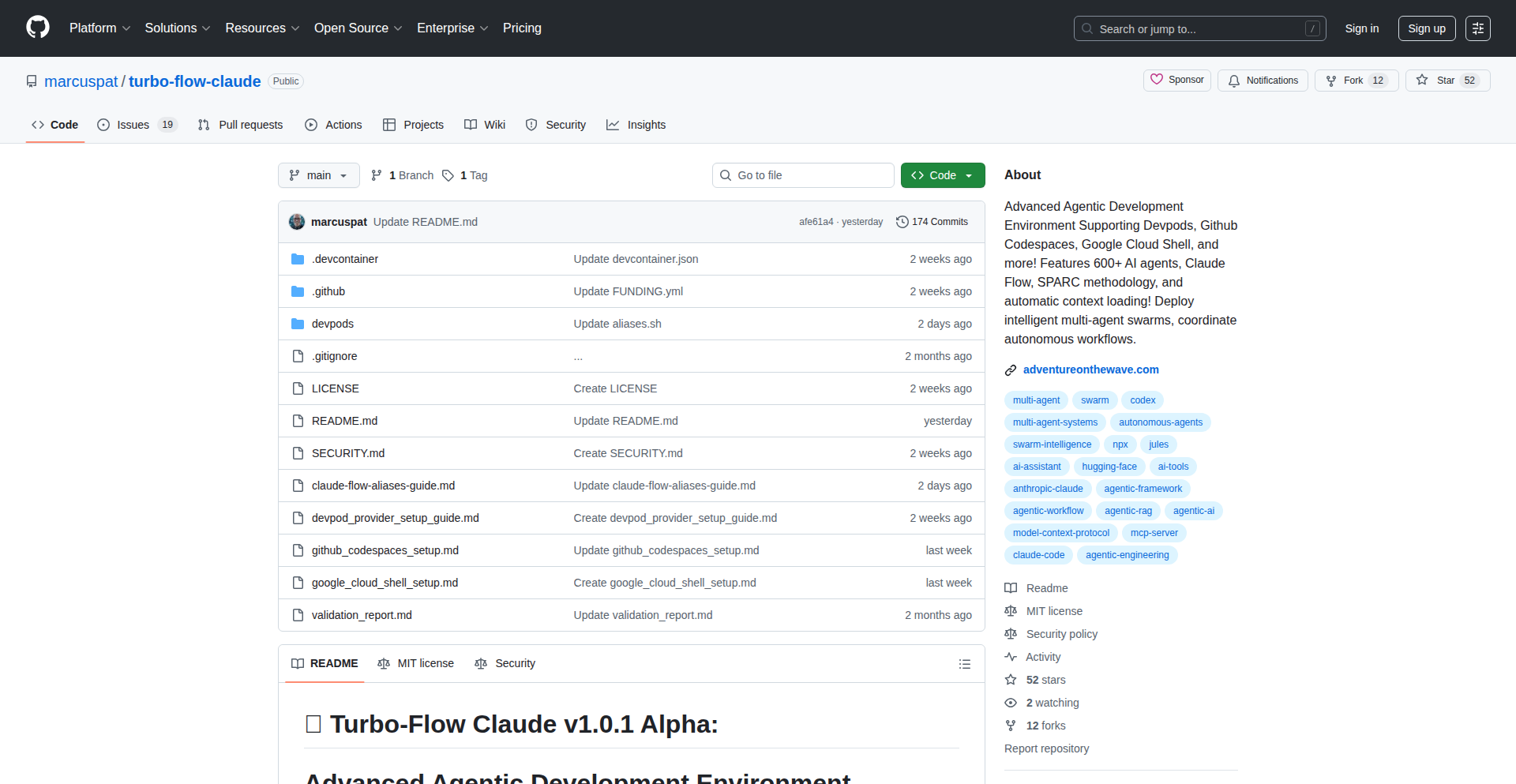The image size is (1516, 784).
Task: Click the GitHub logo icon
Action: (38, 28)
